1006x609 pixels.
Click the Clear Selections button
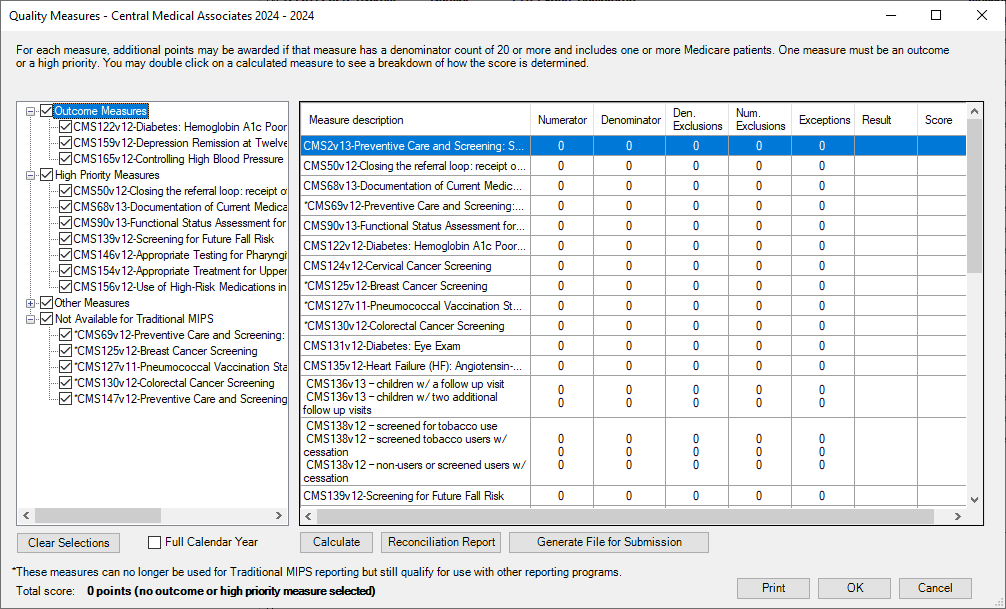point(68,543)
